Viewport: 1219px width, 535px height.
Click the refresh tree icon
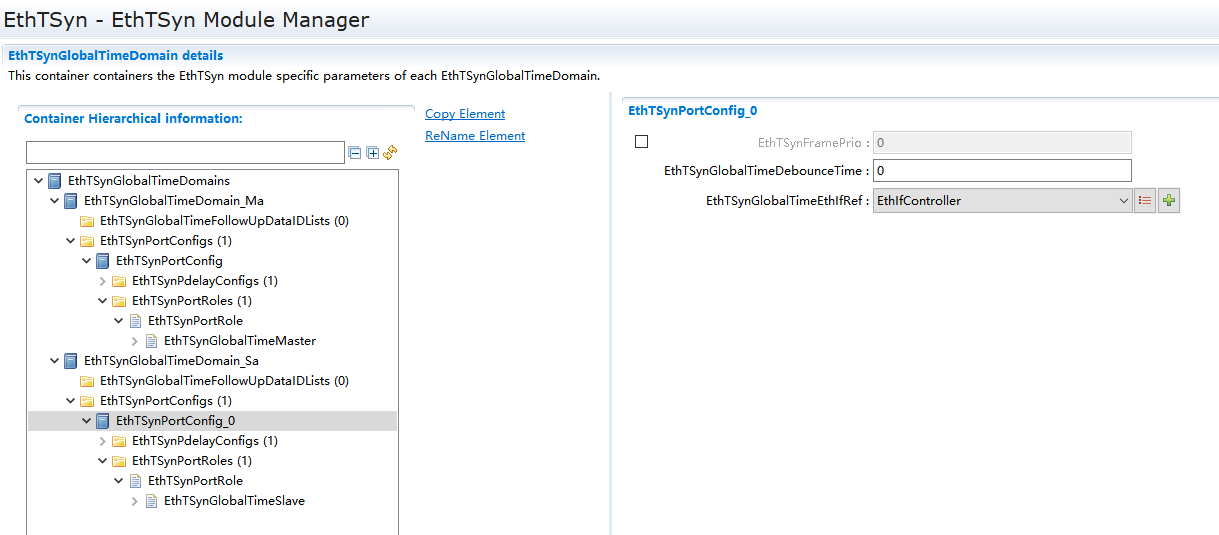click(390, 153)
